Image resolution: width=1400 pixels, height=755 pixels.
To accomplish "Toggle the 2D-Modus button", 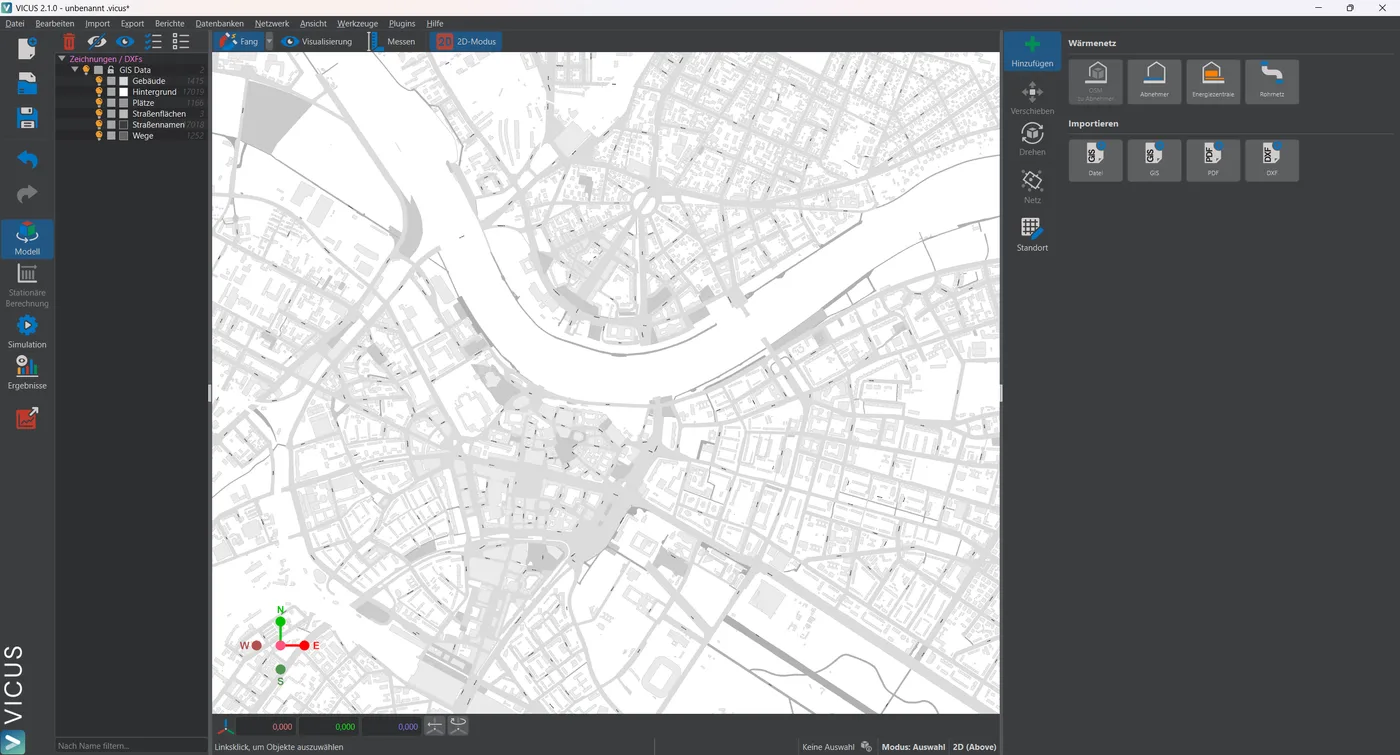I will (x=466, y=42).
